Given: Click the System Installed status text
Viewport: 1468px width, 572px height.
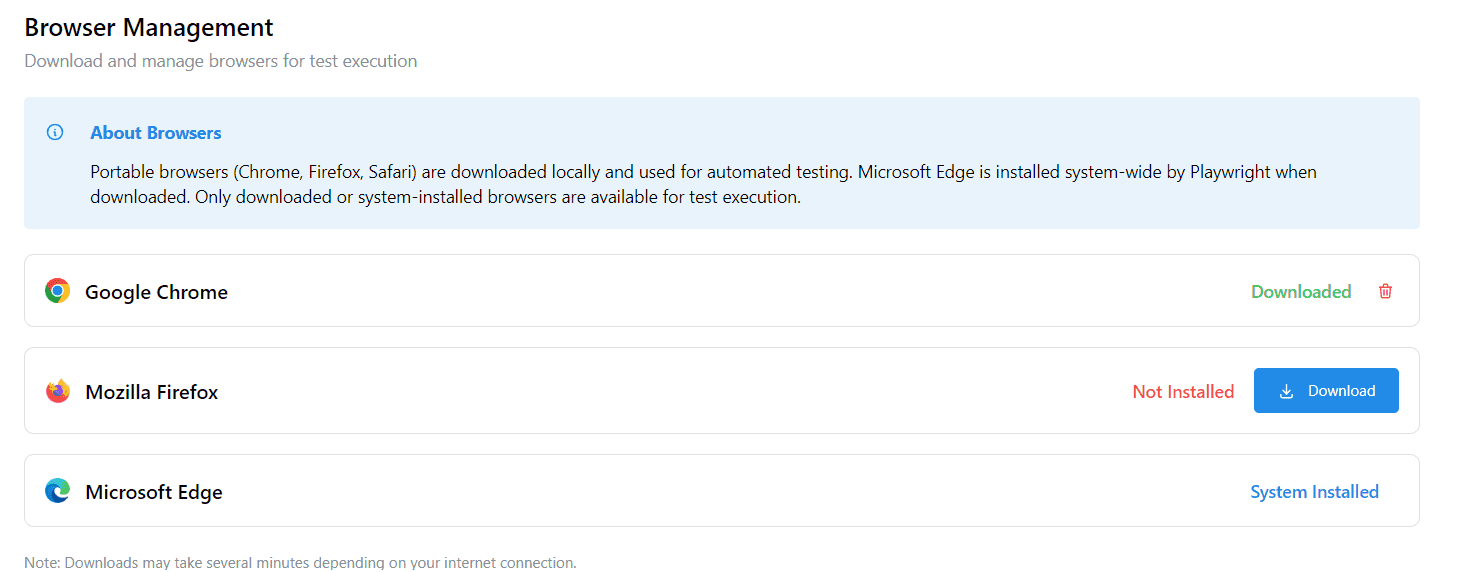Looking at the screenshot, I should 1314,492.
